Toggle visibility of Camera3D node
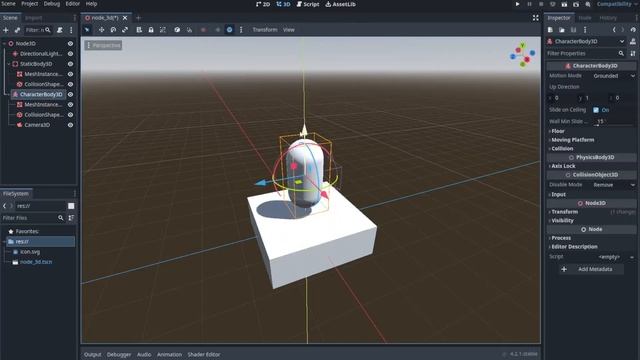This screenshot has height=360, width=640. [x=70, y=125]
